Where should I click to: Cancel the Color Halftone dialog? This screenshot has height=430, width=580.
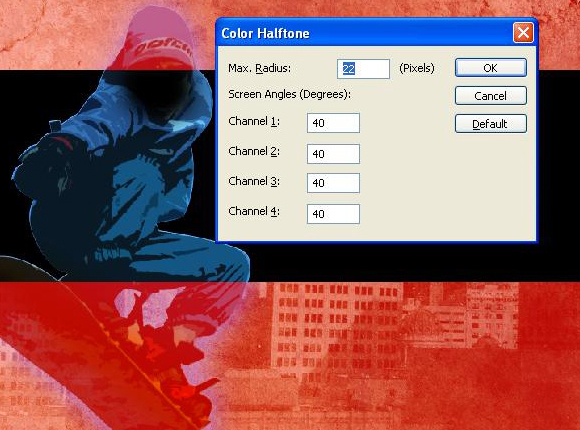(490, 96)
